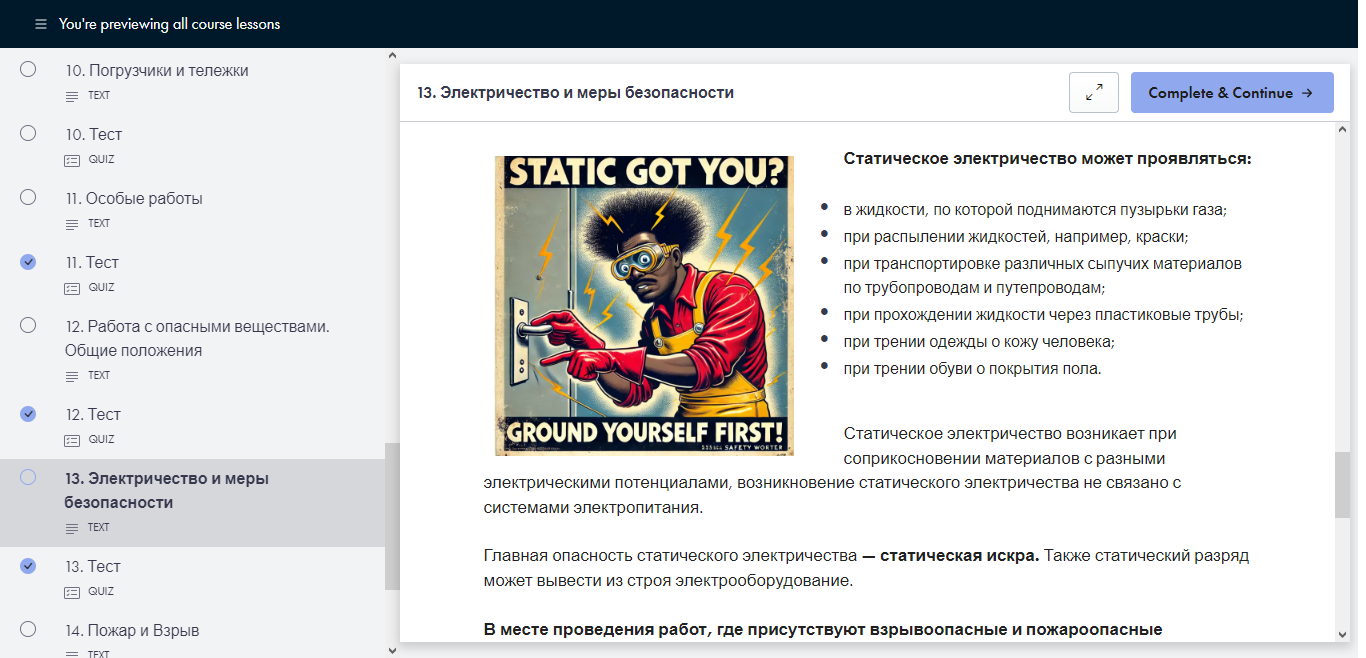1366x658 pixels.
Task: Click sidebar scrollbar down arrow
Action: point(392,650)
